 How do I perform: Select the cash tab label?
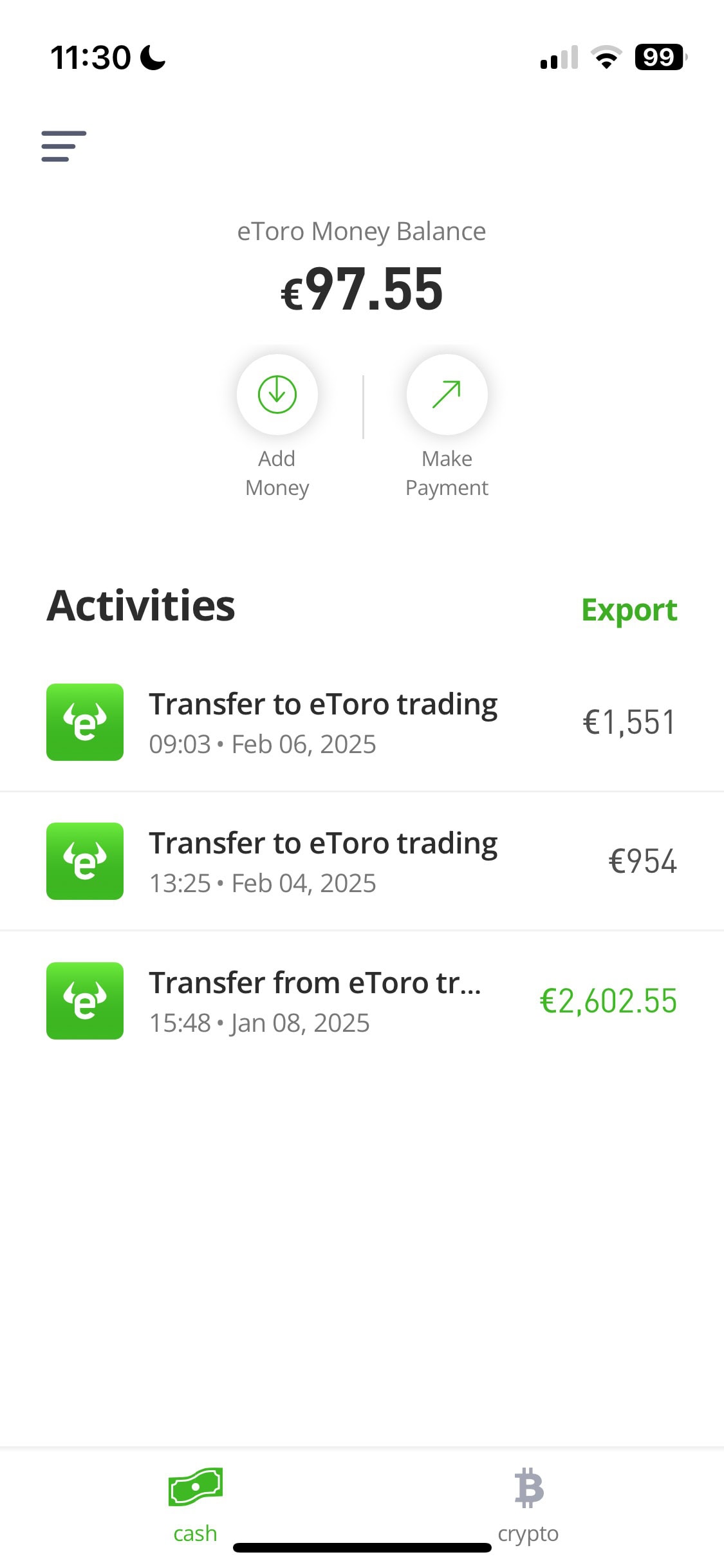point(195,1533)
